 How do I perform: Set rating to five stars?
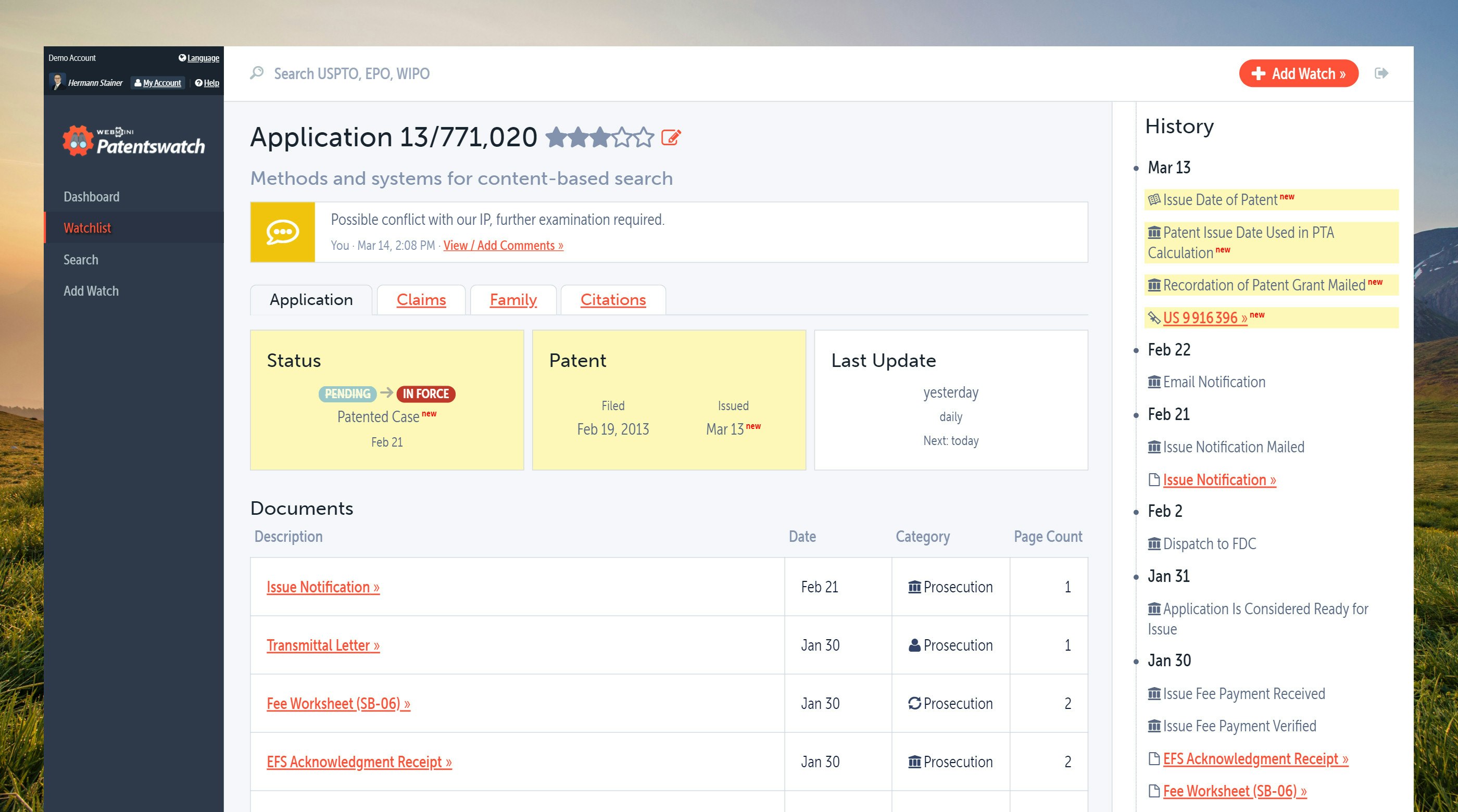pyautogui.click(x=644, y=137)
